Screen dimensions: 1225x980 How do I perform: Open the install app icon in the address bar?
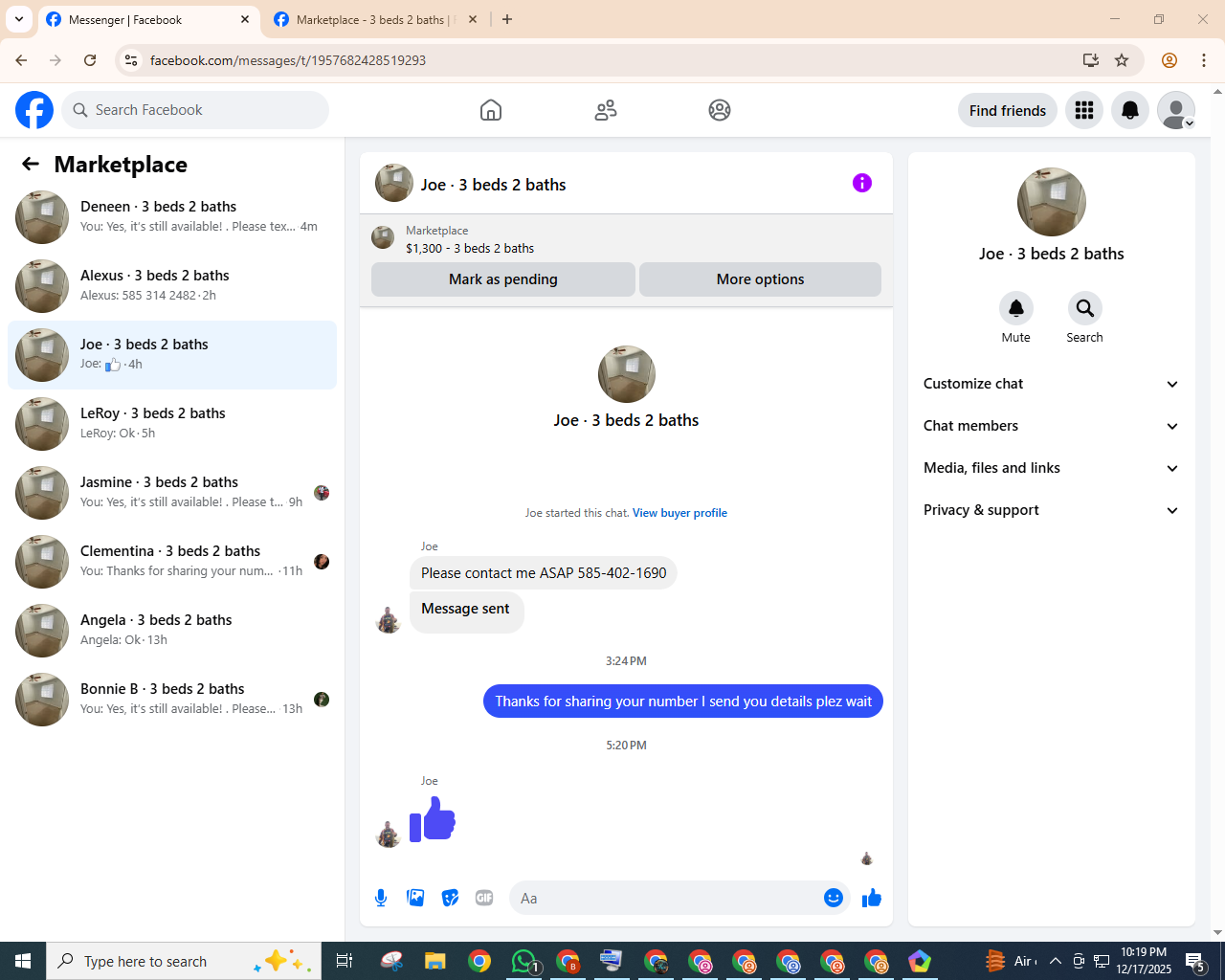tap(1090, 60)
